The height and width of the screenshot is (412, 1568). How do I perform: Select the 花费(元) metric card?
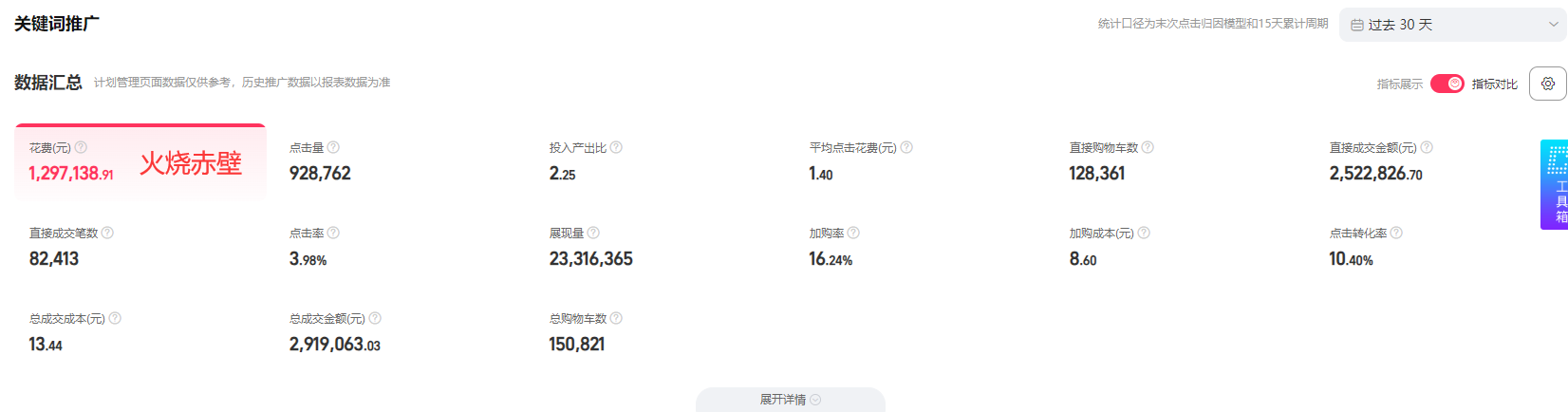[140, 161]
